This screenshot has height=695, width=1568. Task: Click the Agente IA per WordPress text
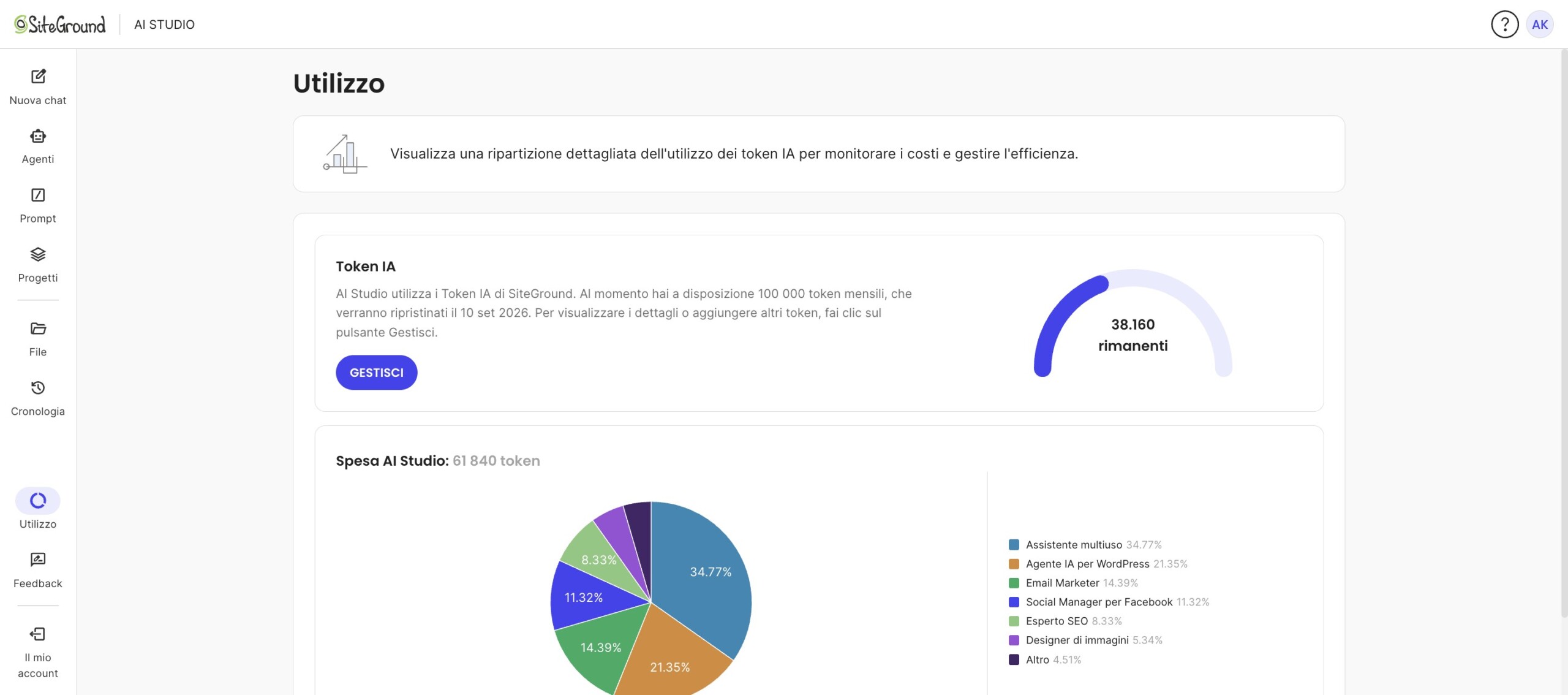point(1087,564)
